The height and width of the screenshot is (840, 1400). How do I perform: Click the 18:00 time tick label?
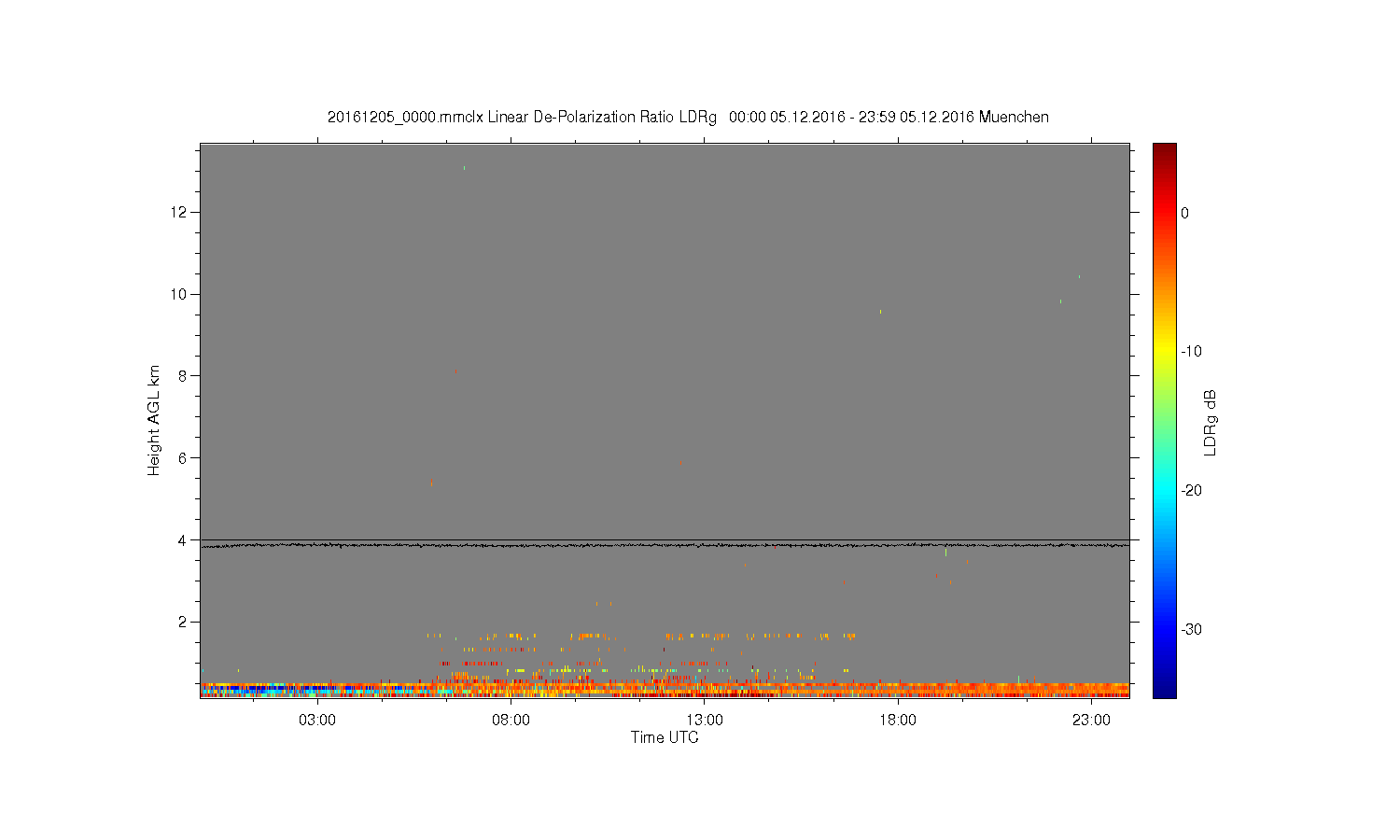898,721
